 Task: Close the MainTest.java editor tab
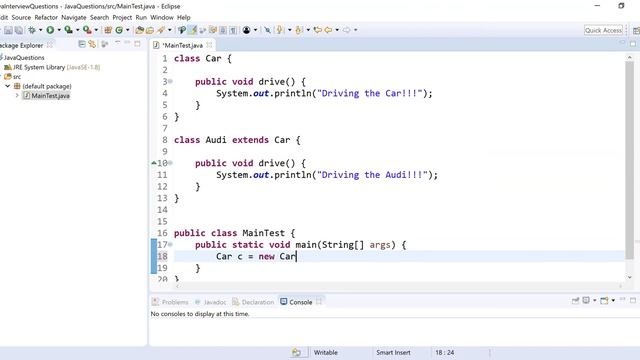(209, 45)
